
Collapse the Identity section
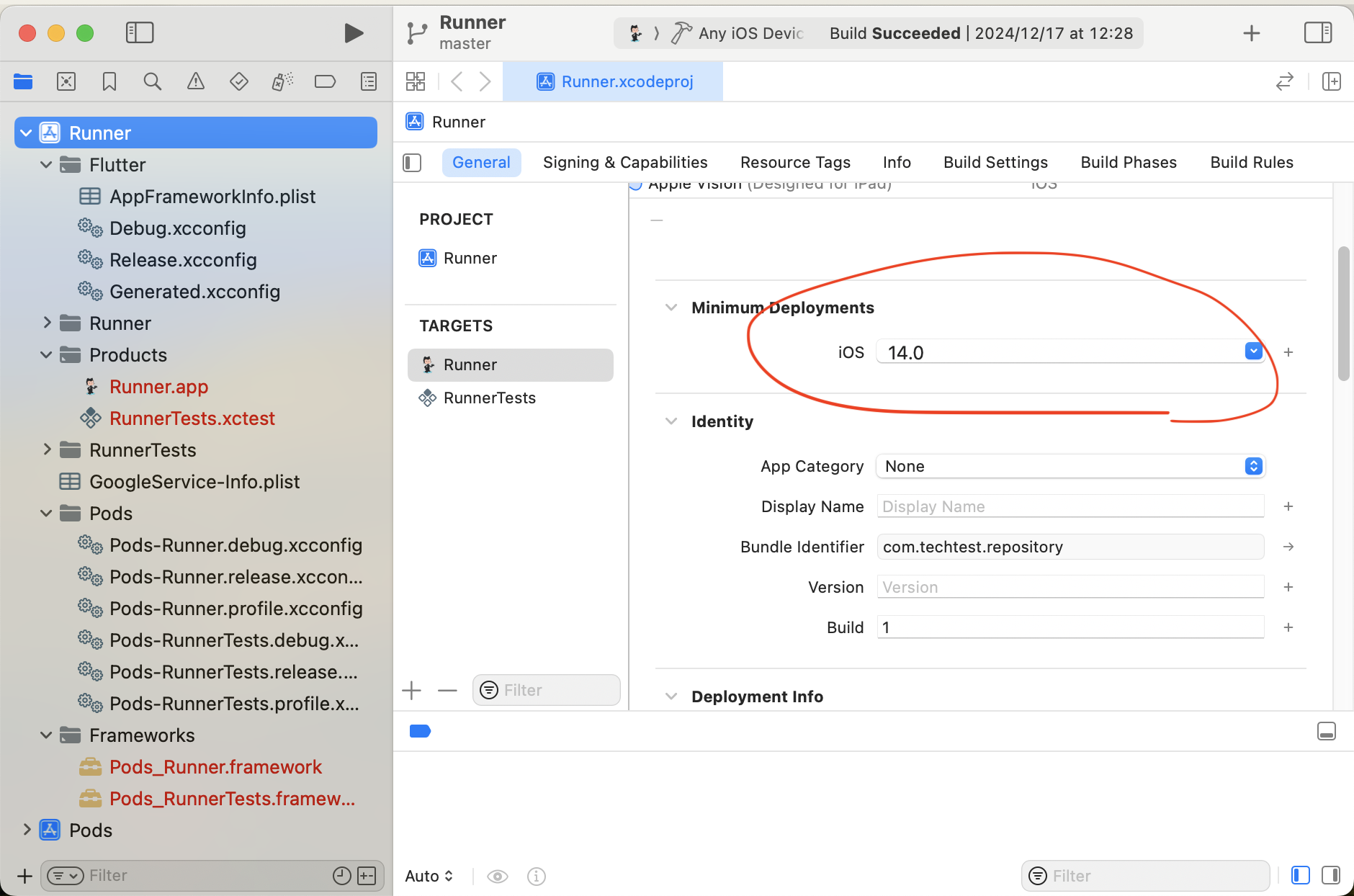[x=671, y=421]
